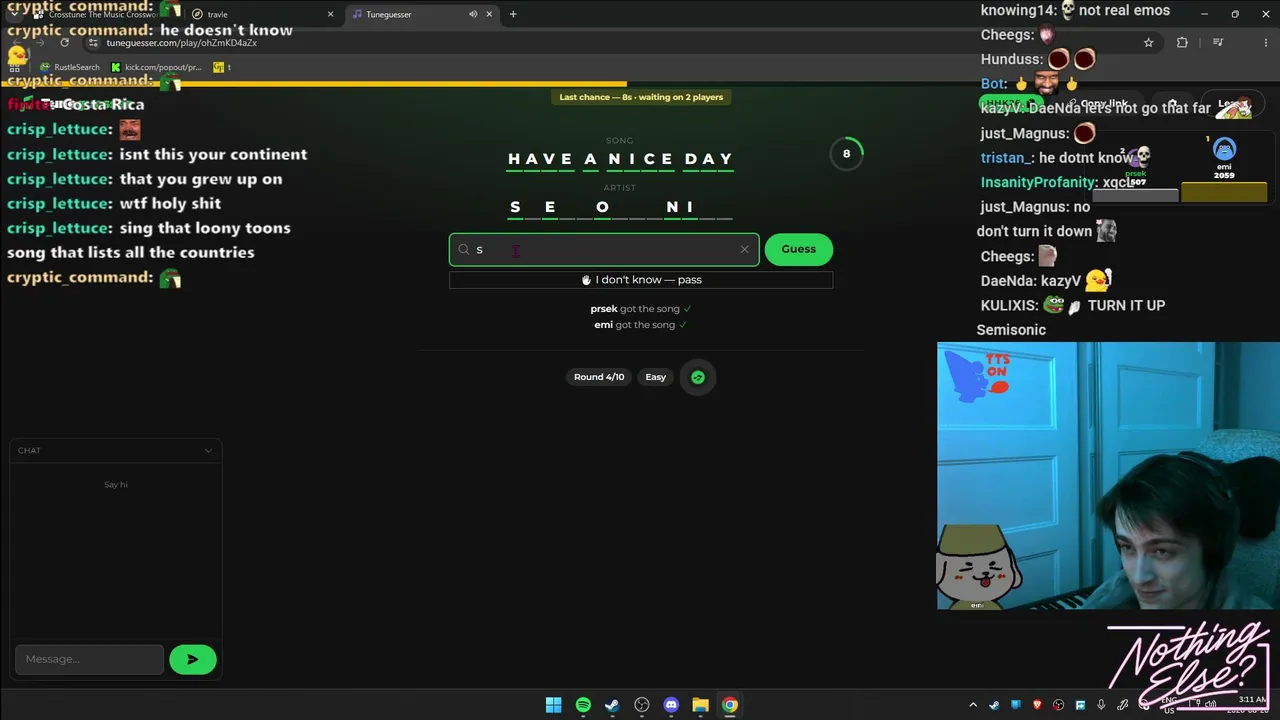The image size is (1280, 720).
Task: Open the media controls icon in toolbar
Action: click(1218, 43)
